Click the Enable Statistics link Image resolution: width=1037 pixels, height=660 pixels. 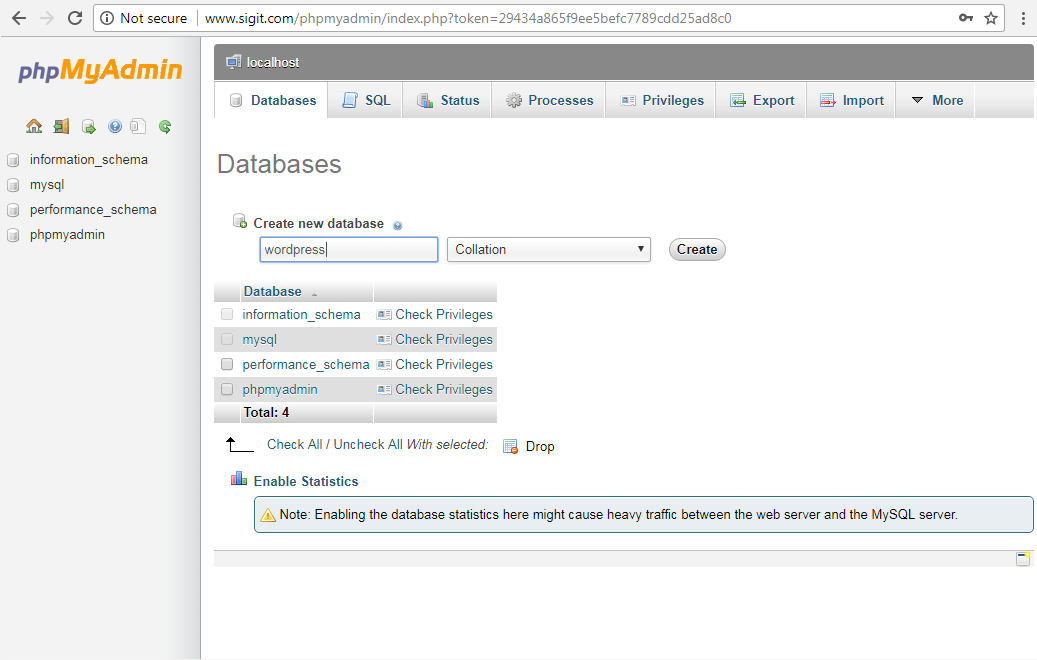click(x=306, y=481)
